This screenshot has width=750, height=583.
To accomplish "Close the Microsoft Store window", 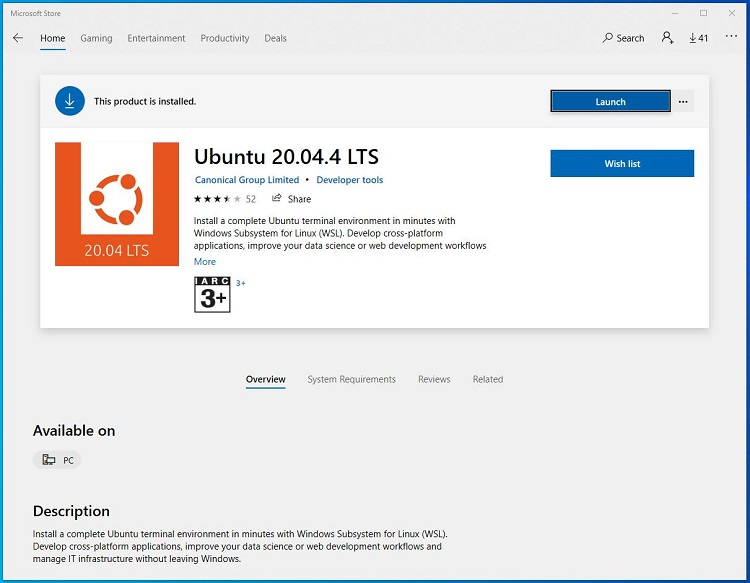I will tap(732, 13).
